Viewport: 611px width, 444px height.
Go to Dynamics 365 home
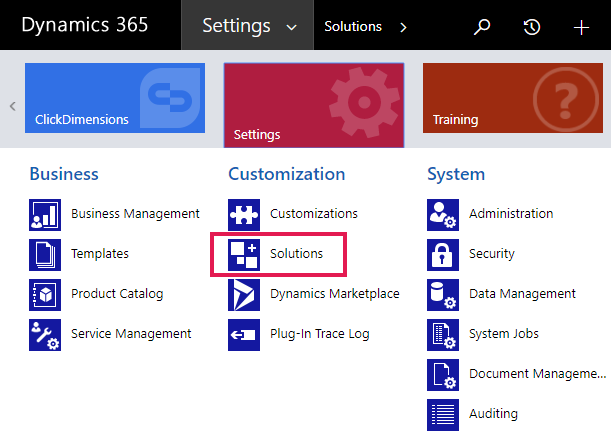[x=85, y=25]
